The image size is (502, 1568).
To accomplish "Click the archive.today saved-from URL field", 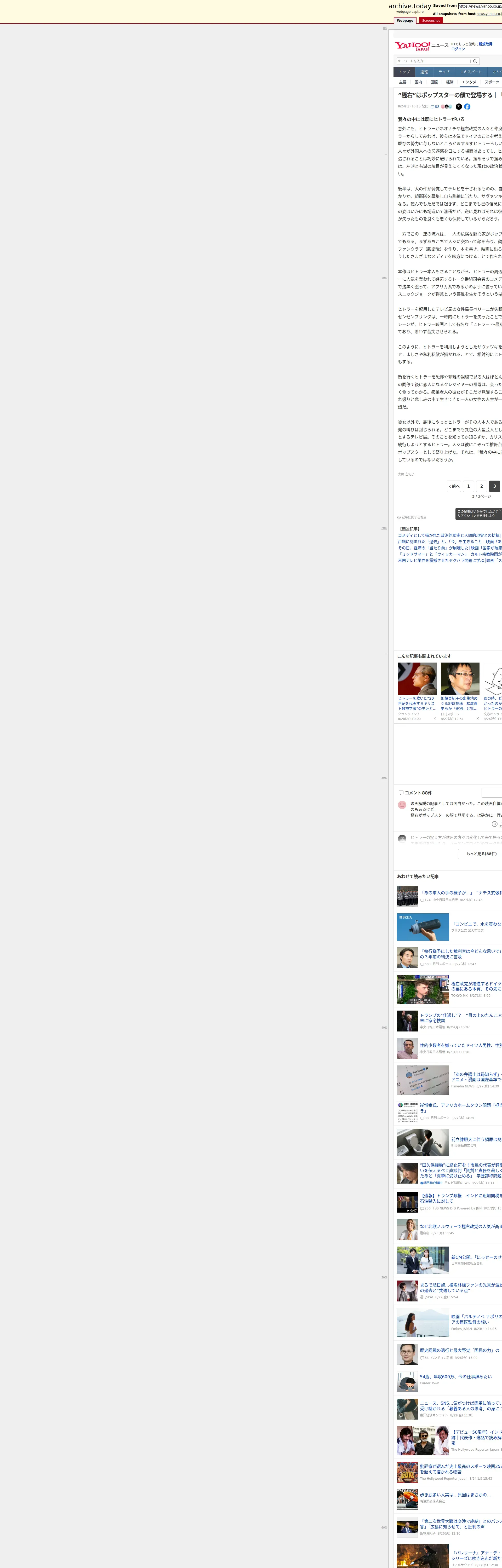I will tap(480, 6).
